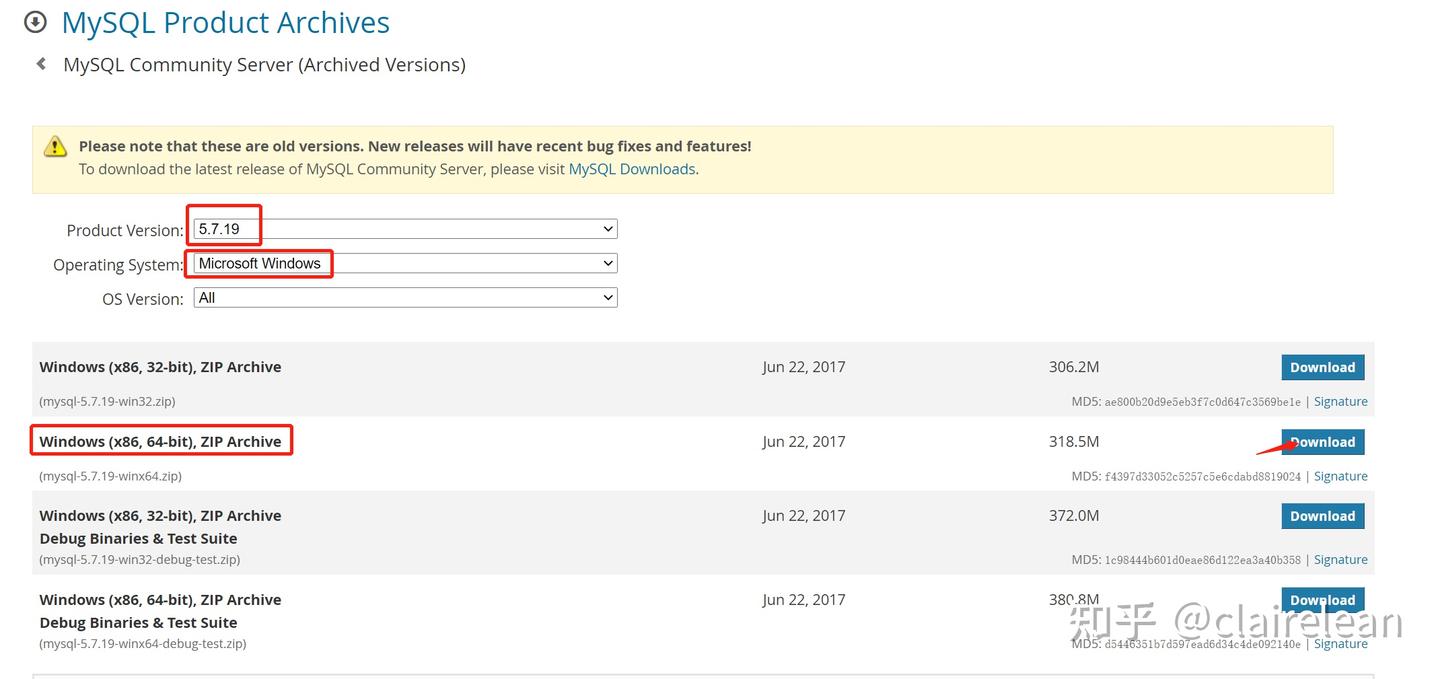Follow the MySQL Downloads link in the notice
1440x679 pixels.
tap(632, 169)
